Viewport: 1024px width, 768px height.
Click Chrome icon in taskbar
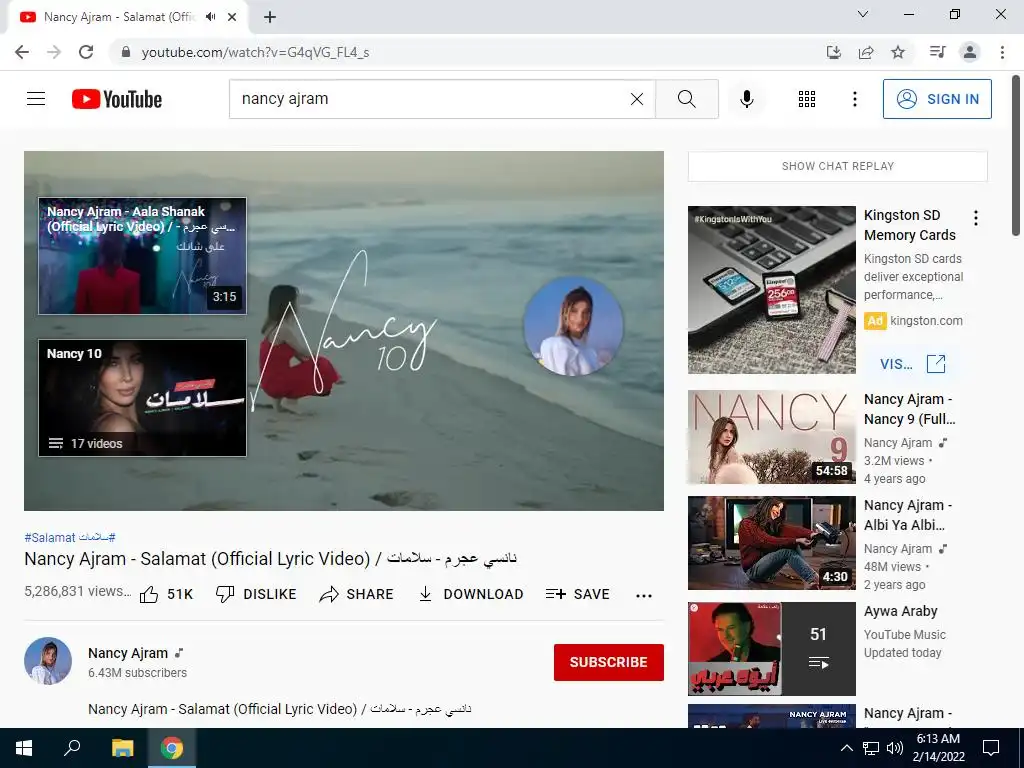point(172,748)
